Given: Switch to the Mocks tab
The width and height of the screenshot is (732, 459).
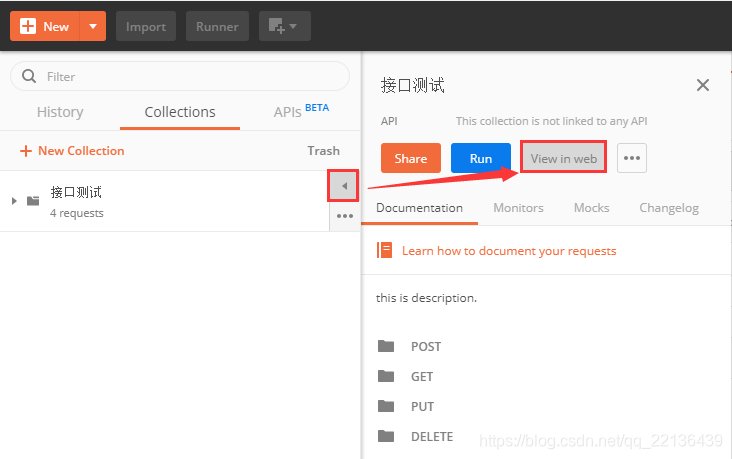Looking at the screenshot, I should (x=591, y=208).
